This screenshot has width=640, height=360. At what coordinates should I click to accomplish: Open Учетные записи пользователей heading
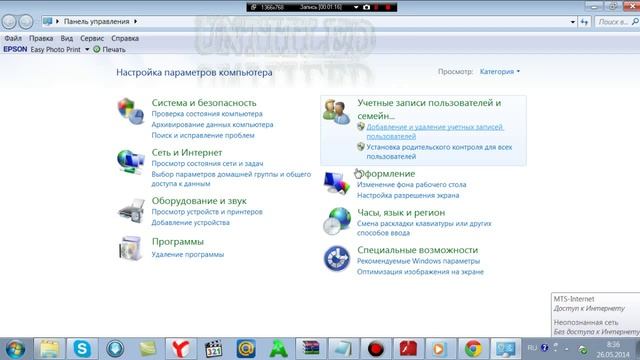pos(429,109)
